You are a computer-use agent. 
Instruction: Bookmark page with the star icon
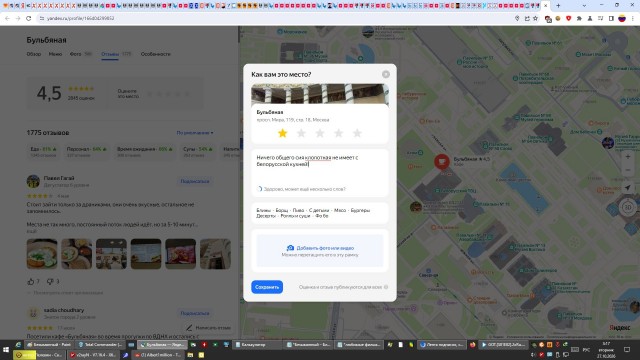coord(536,18)
